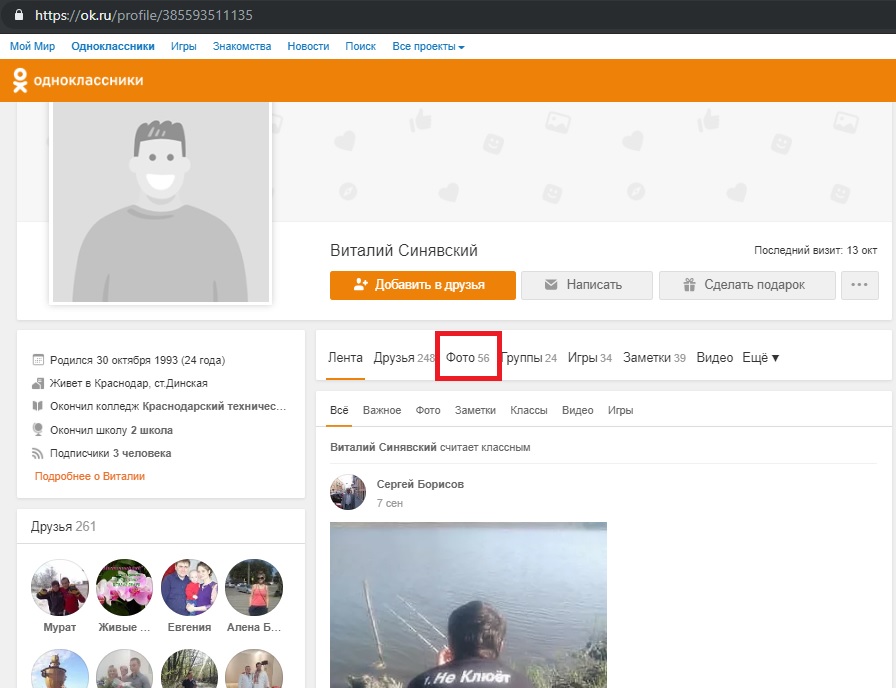Image resolution: width=896 pixels, height=688 pixels.
Task: Open the three-dots more actions button
Action: click(x=859, y=285)
